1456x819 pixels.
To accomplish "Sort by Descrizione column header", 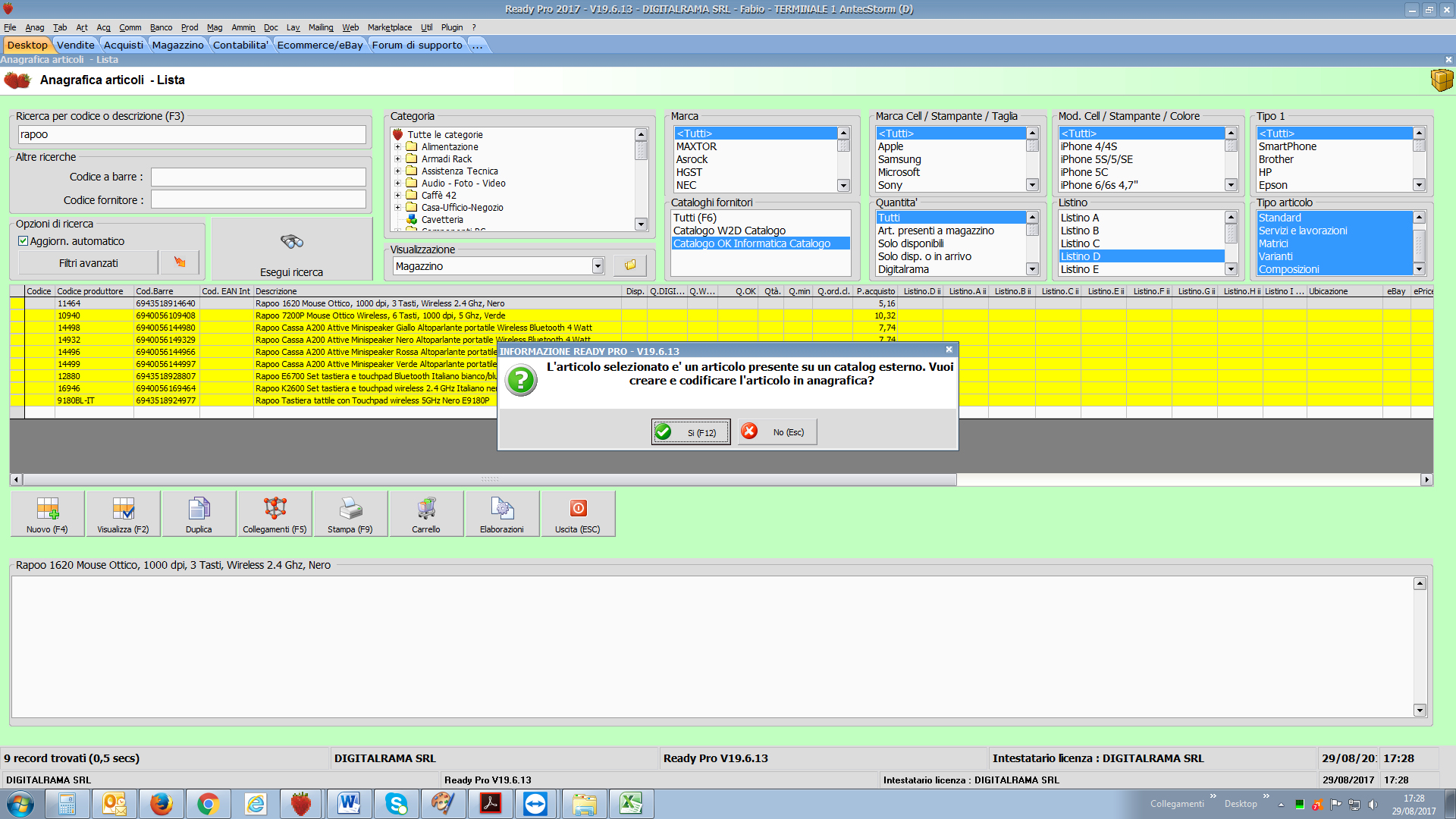I will pyautogui.click(x=438, y=291).
